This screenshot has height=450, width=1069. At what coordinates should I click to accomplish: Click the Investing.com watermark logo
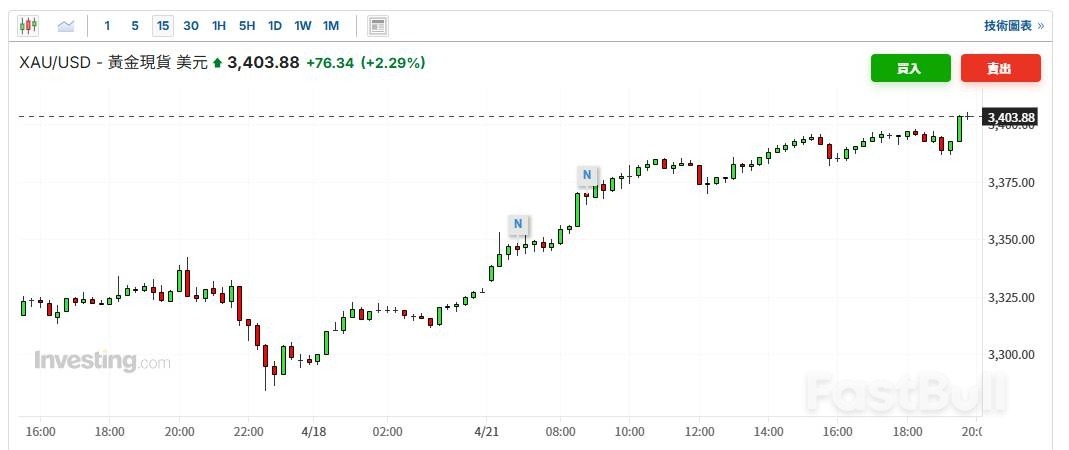pos(102,361)
